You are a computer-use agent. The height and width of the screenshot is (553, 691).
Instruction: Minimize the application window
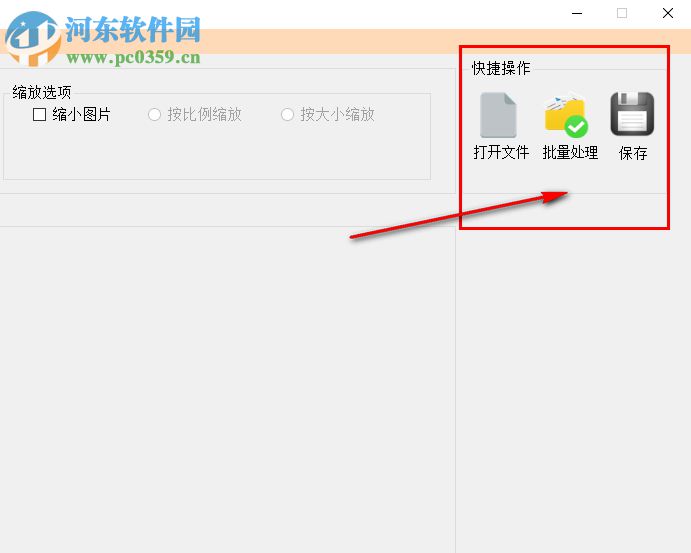coord(577,13)
